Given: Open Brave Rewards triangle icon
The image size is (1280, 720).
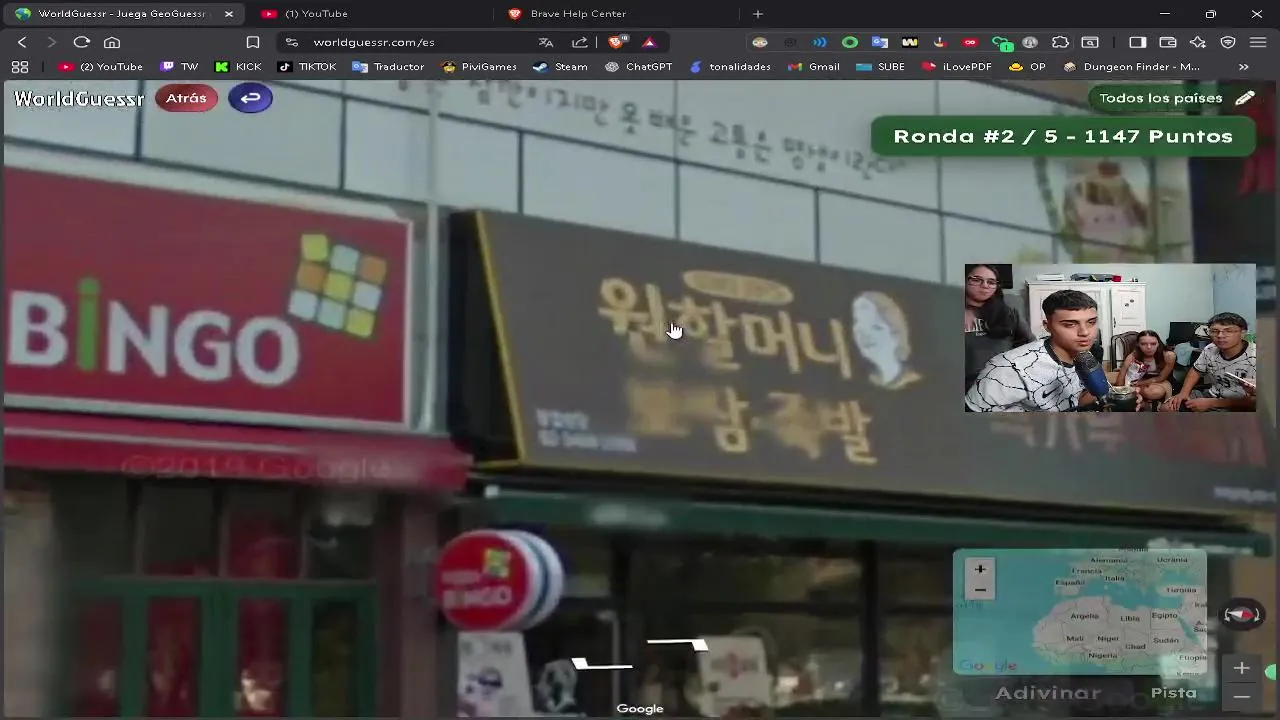Looking at the screenshot, I should [649, 42].
